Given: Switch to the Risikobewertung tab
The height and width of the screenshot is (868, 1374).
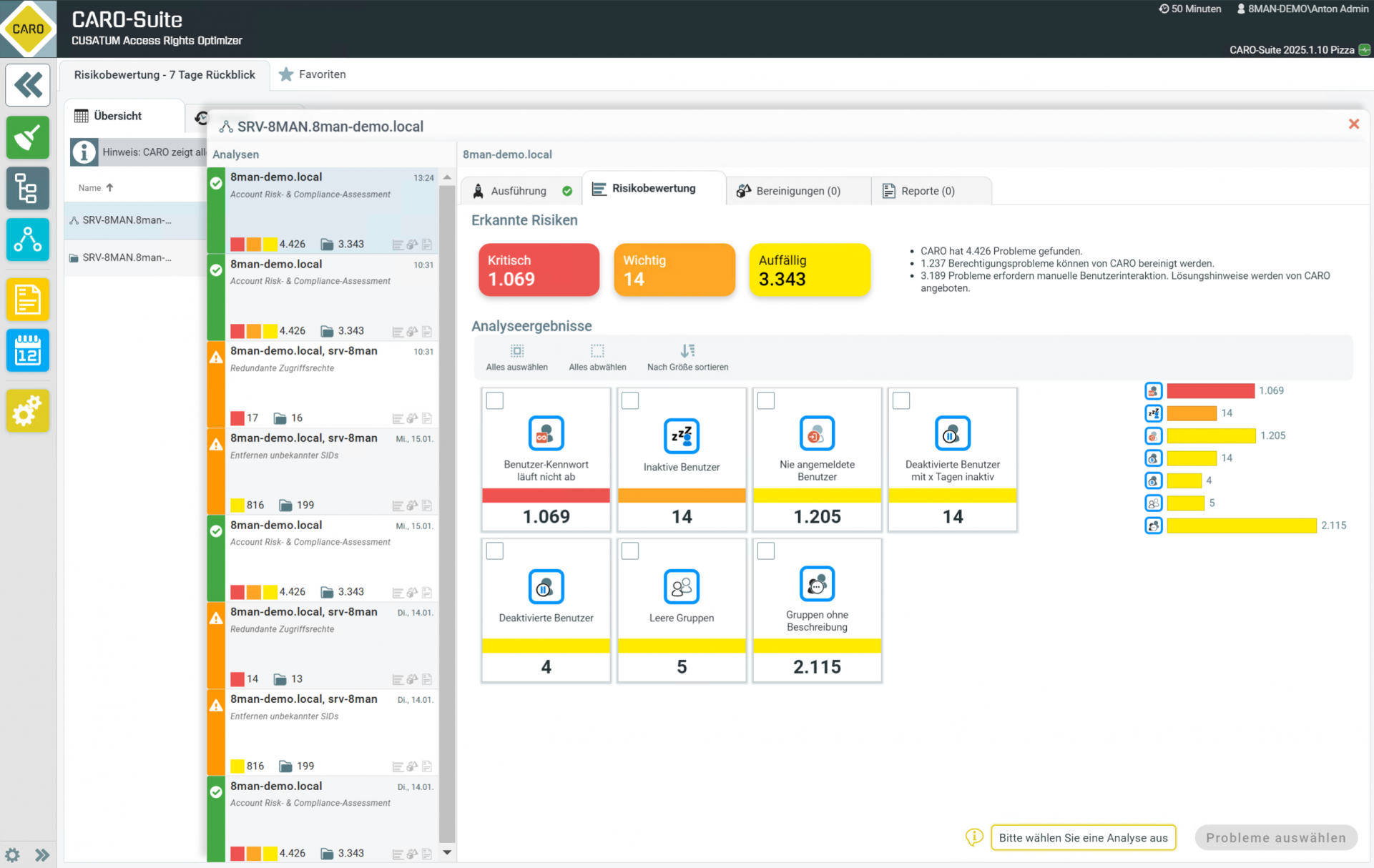Looking at the screenshot, I should point(654,189).
